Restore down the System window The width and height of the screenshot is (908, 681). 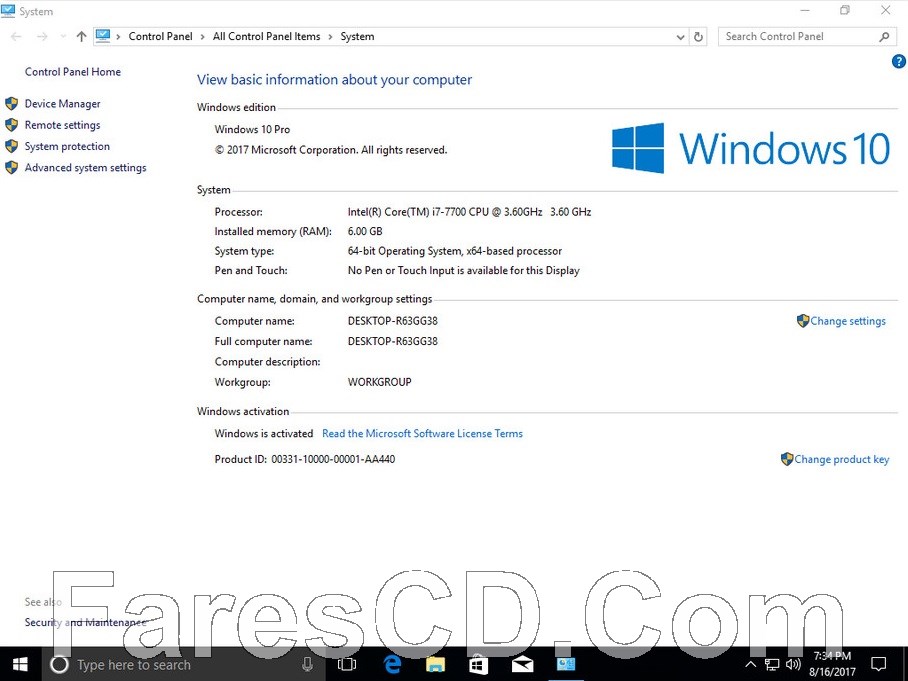[x=845, y=10]
